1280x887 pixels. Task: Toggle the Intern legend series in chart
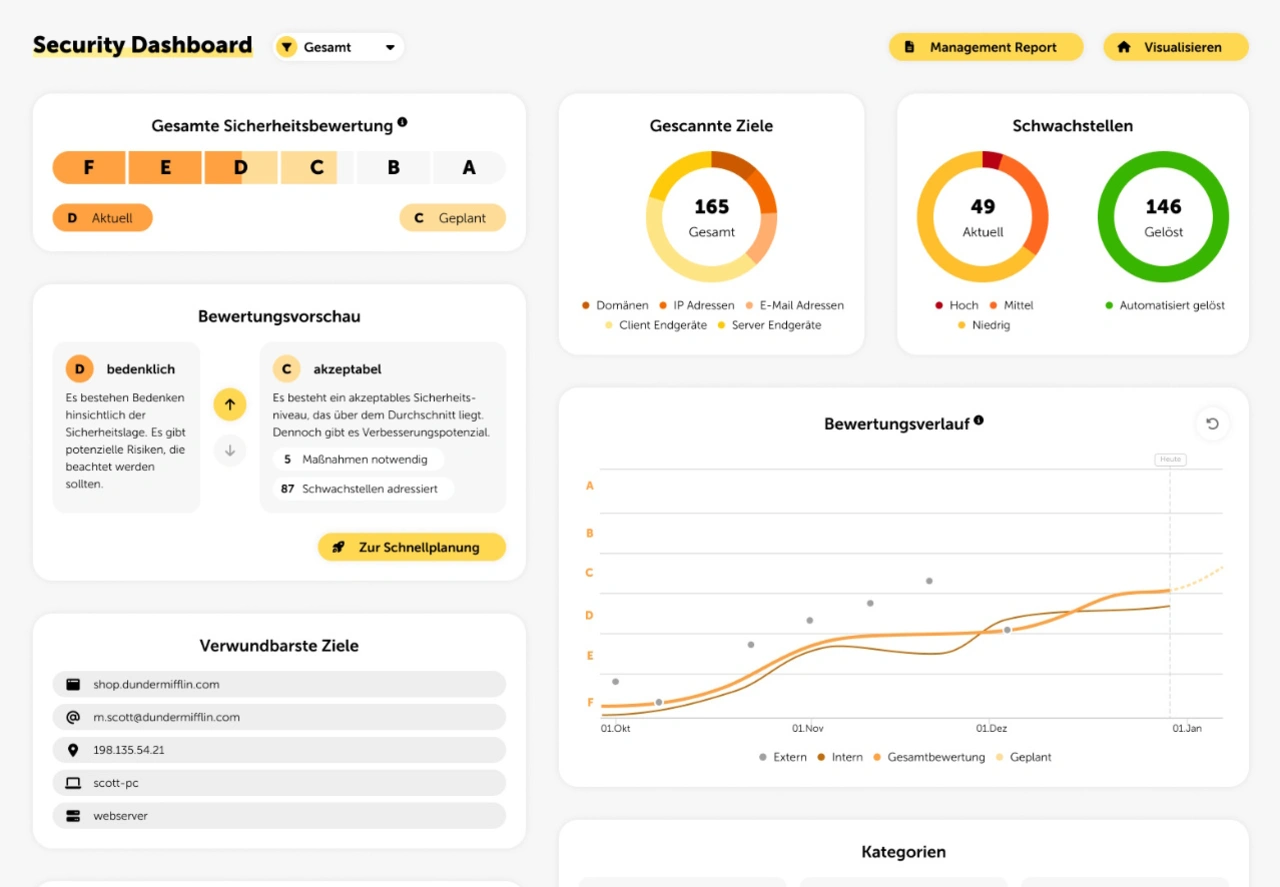coord(840,757)
